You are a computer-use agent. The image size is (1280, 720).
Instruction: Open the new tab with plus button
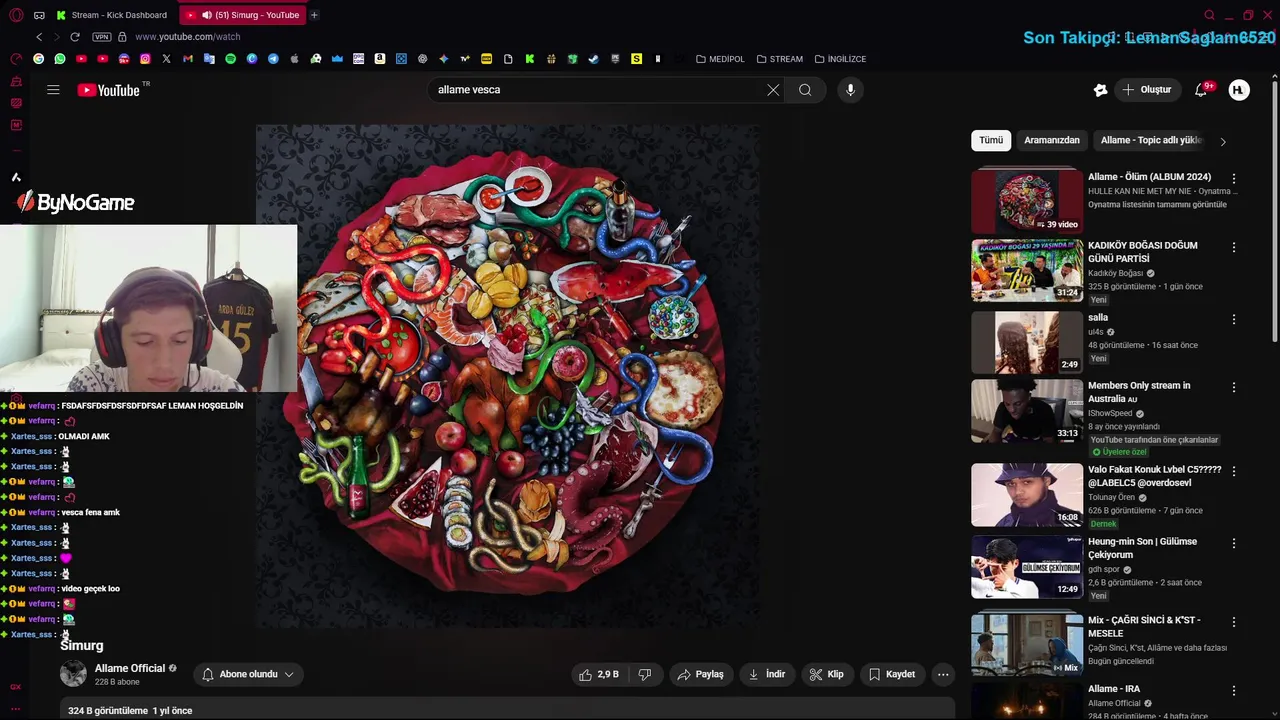pos(314,15)
